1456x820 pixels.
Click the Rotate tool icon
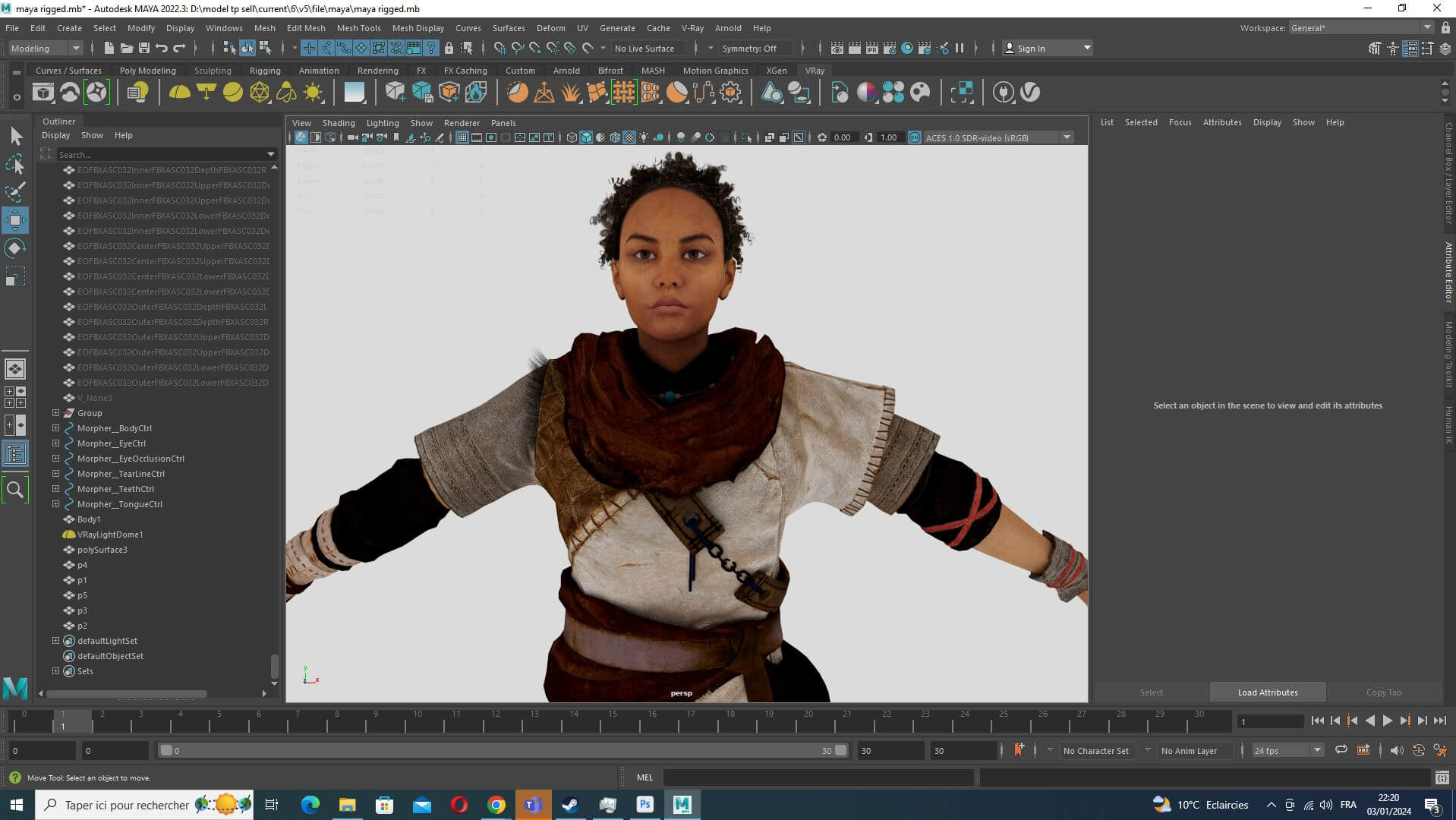click(15, 248)
